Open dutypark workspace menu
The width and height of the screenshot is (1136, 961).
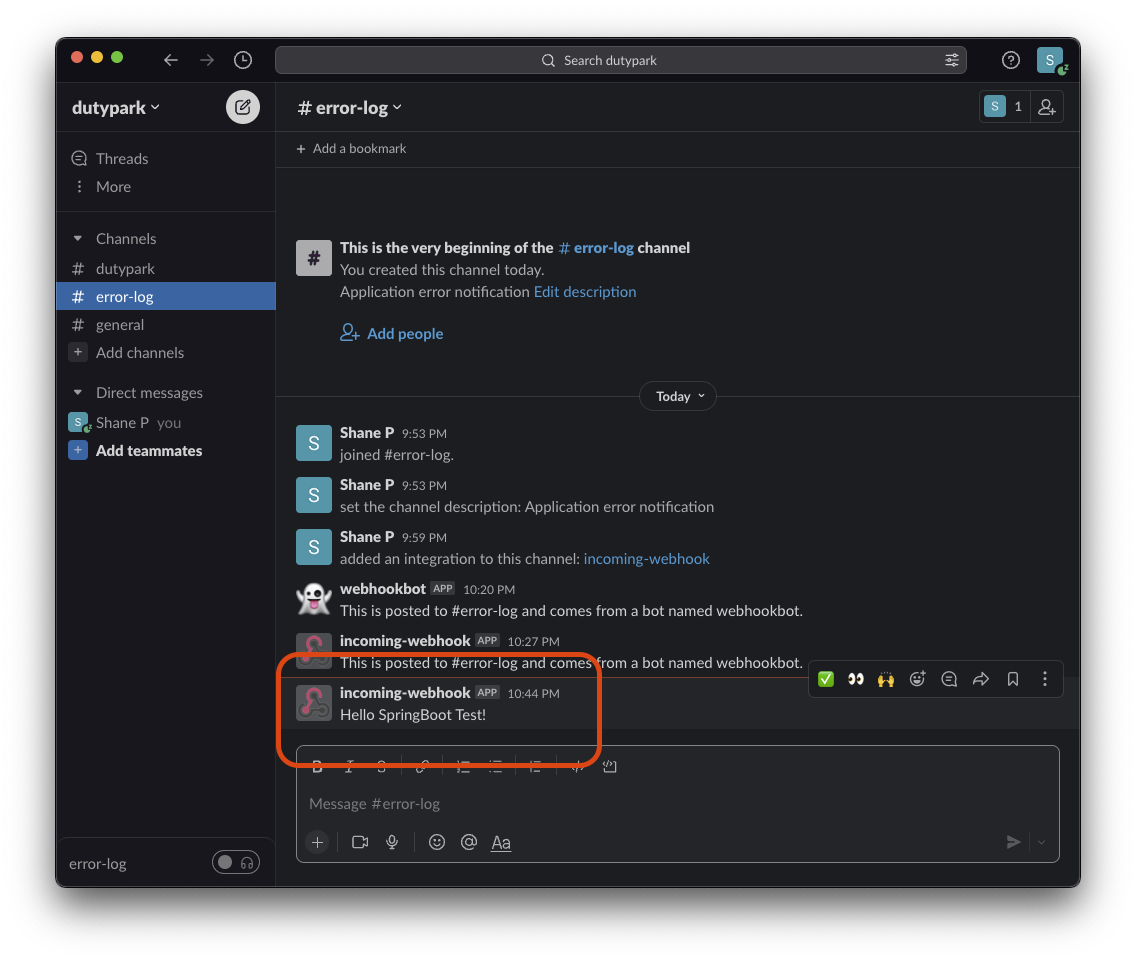(116, 107)
